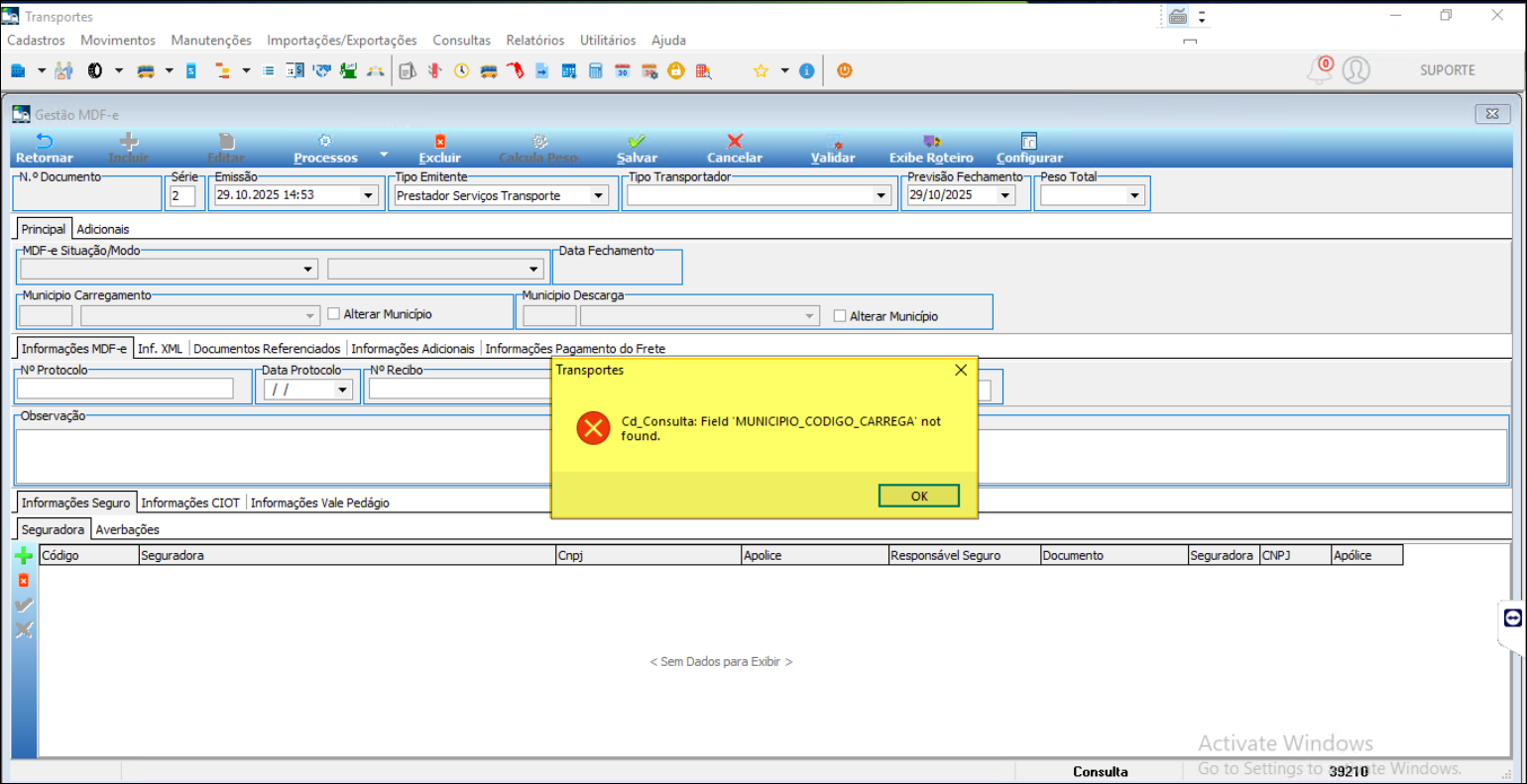This screenshot has height=784, width=1527.
Task: Check Alterar Município for Município Descarga
Action: pos(840,316)
